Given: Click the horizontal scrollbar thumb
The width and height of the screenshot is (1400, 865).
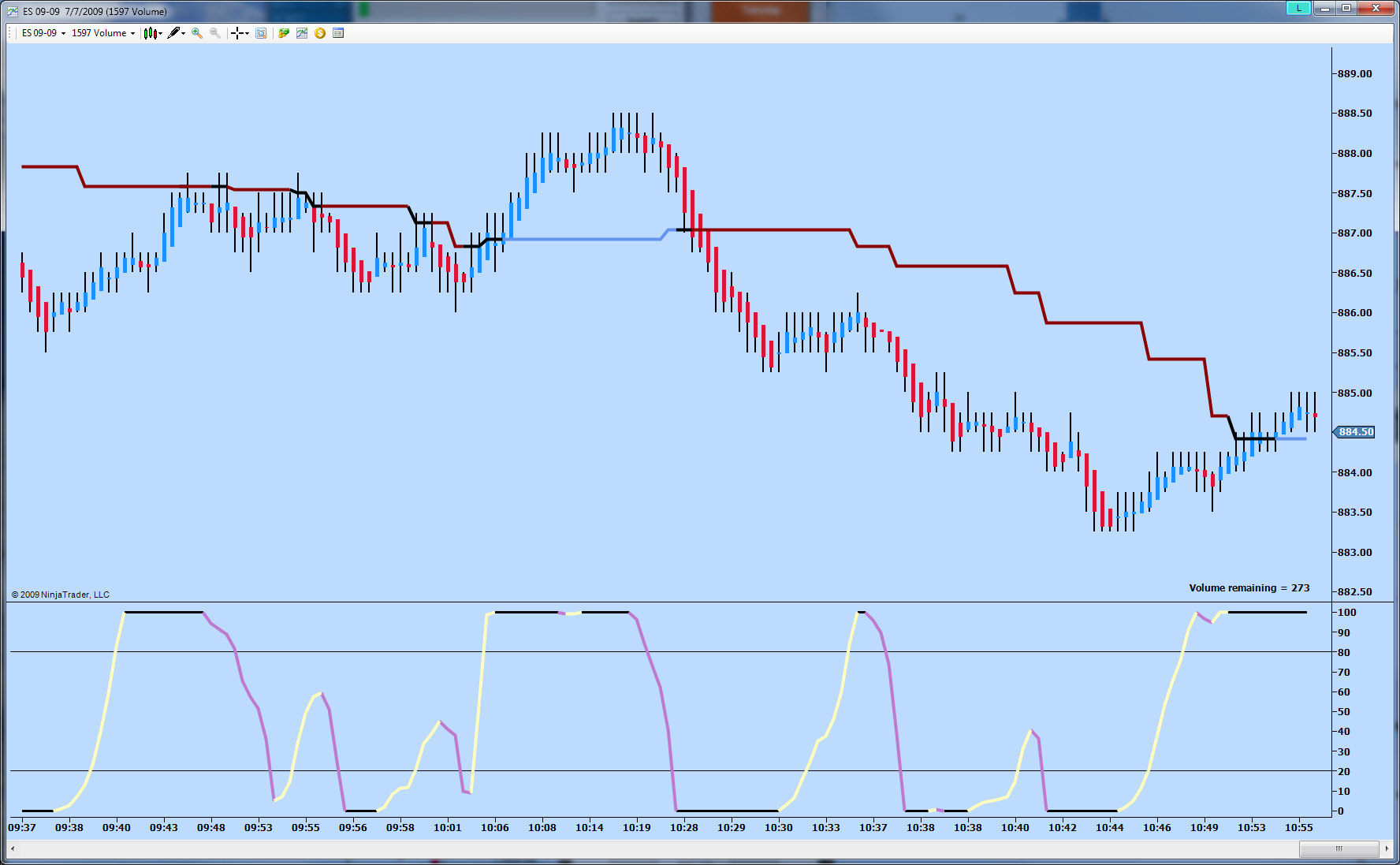Looking at the screenshot, I should click(x=1339, y=848).
